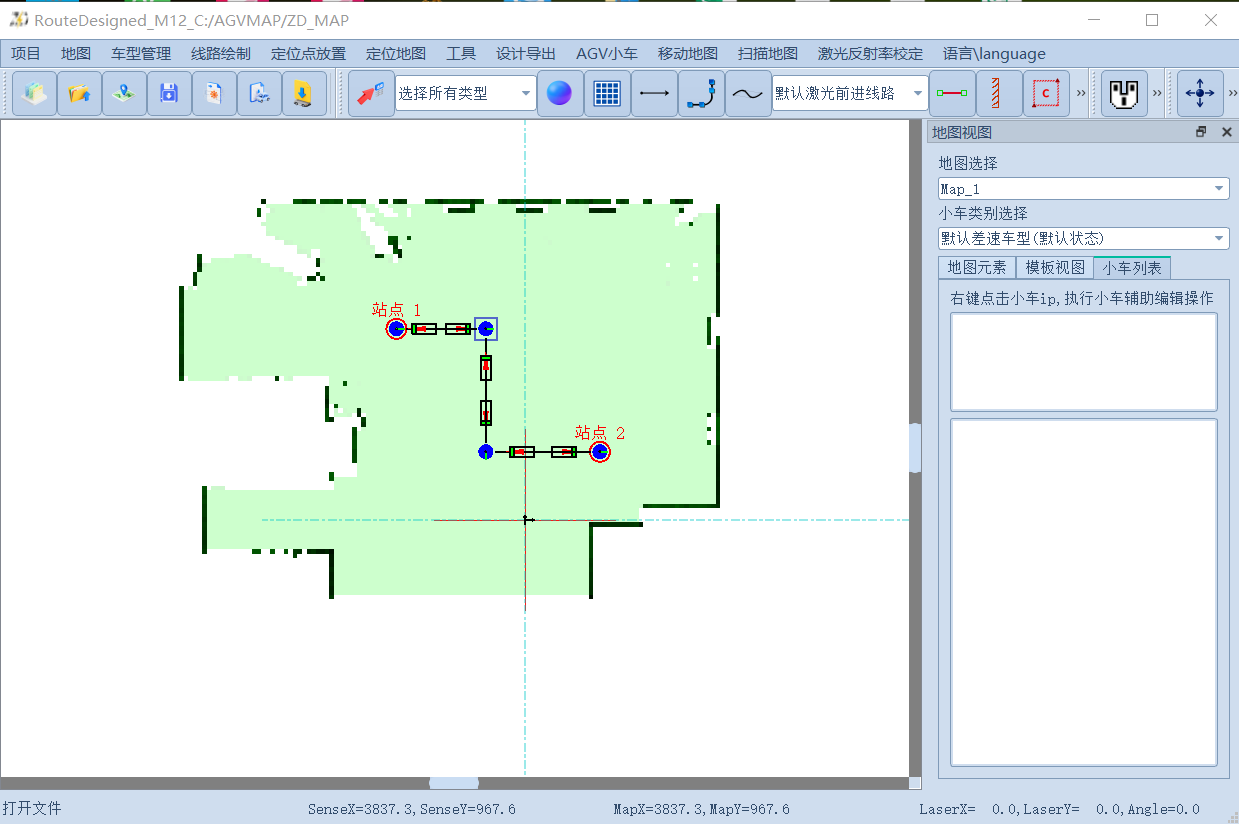Expand toolbar overflow after robot face icon

point(1157,94)
